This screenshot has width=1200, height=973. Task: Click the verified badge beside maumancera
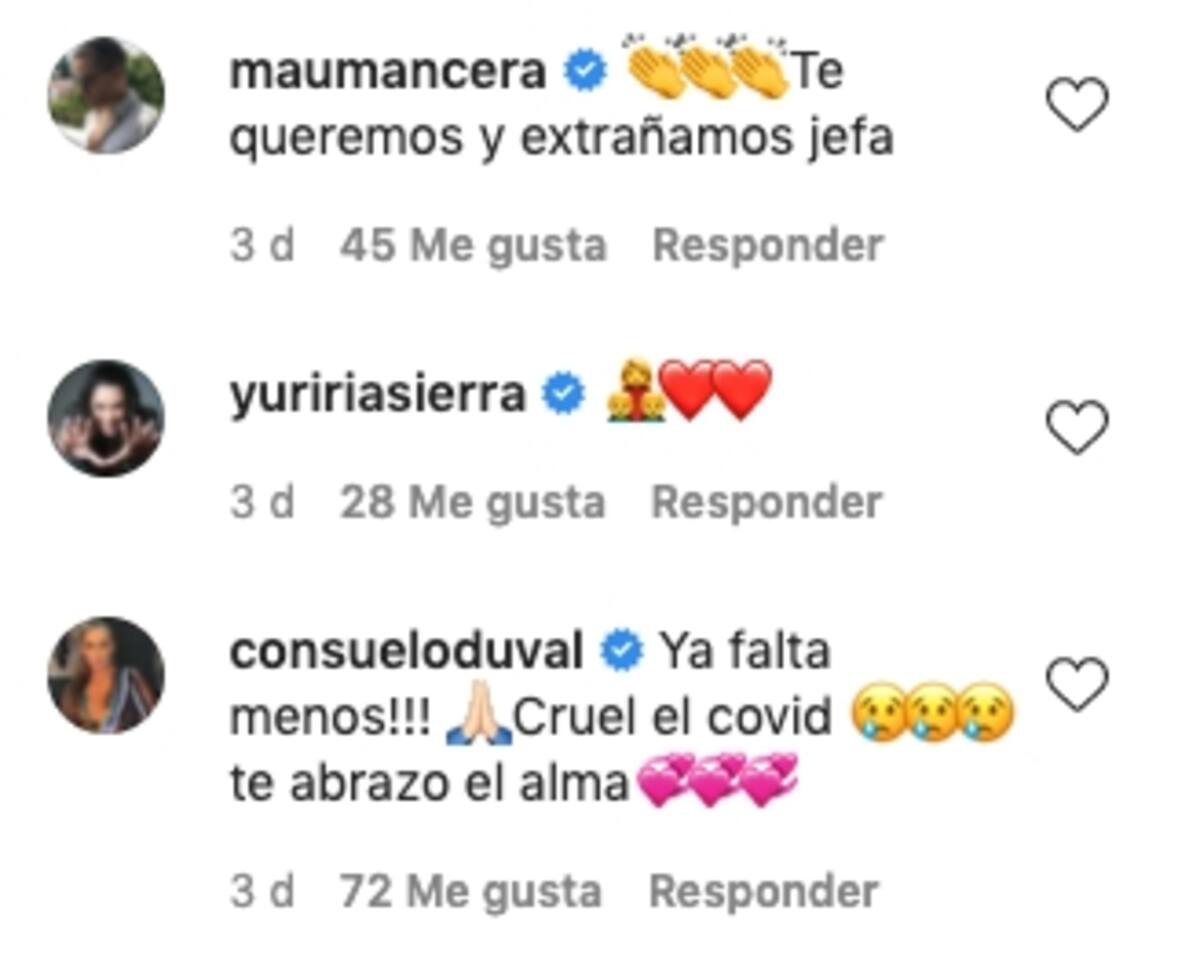pyautogui.click(x=584, y=73)
